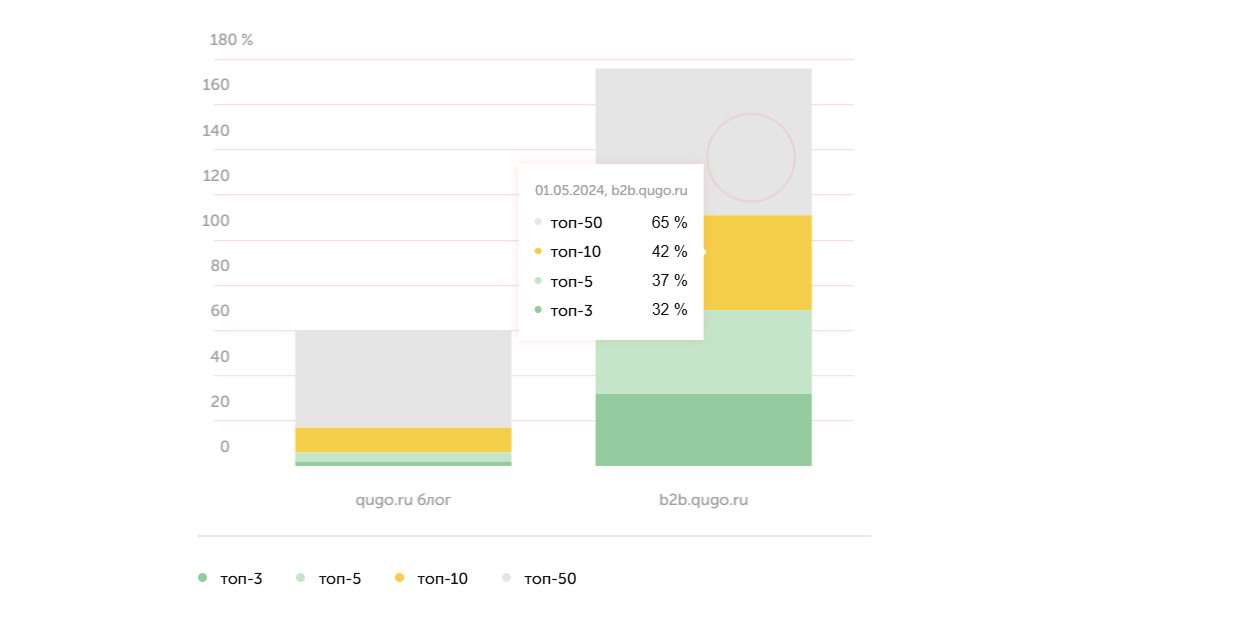Click the топ-50 65 % tooltip row
Screen dimensions: 1250x626
click(611, 223)
